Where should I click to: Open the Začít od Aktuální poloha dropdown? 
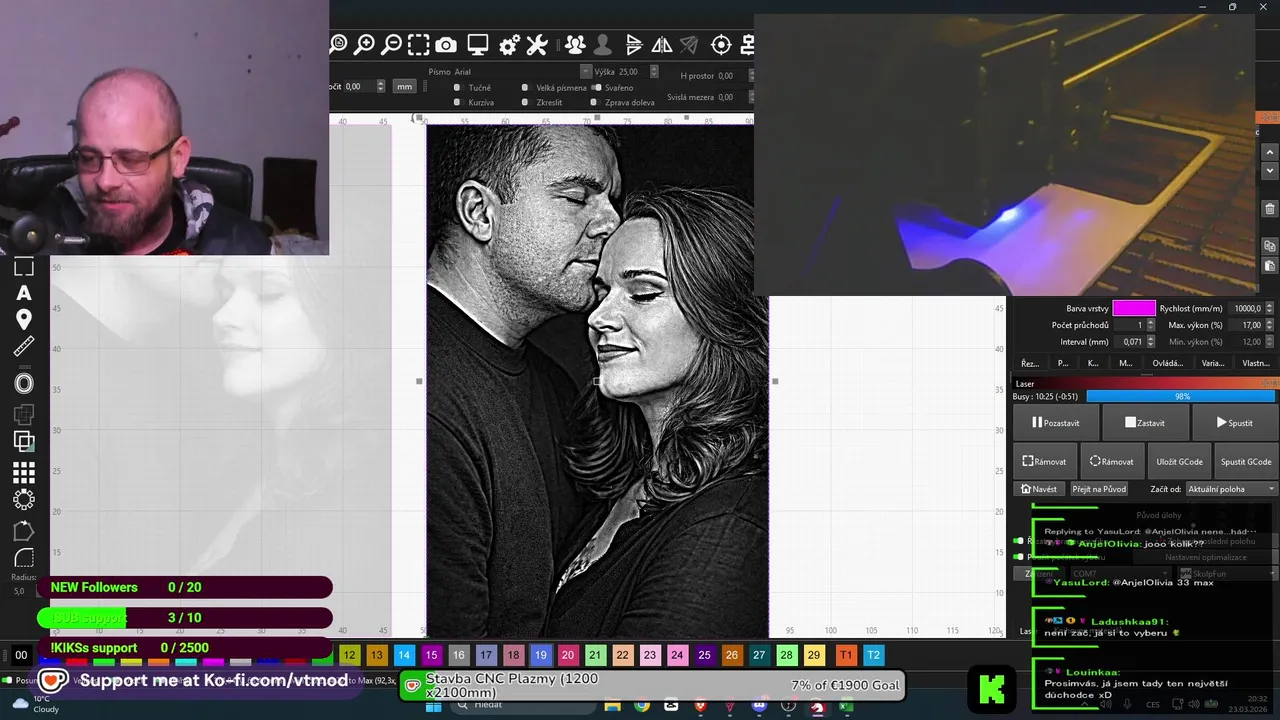pos(1231,489)
